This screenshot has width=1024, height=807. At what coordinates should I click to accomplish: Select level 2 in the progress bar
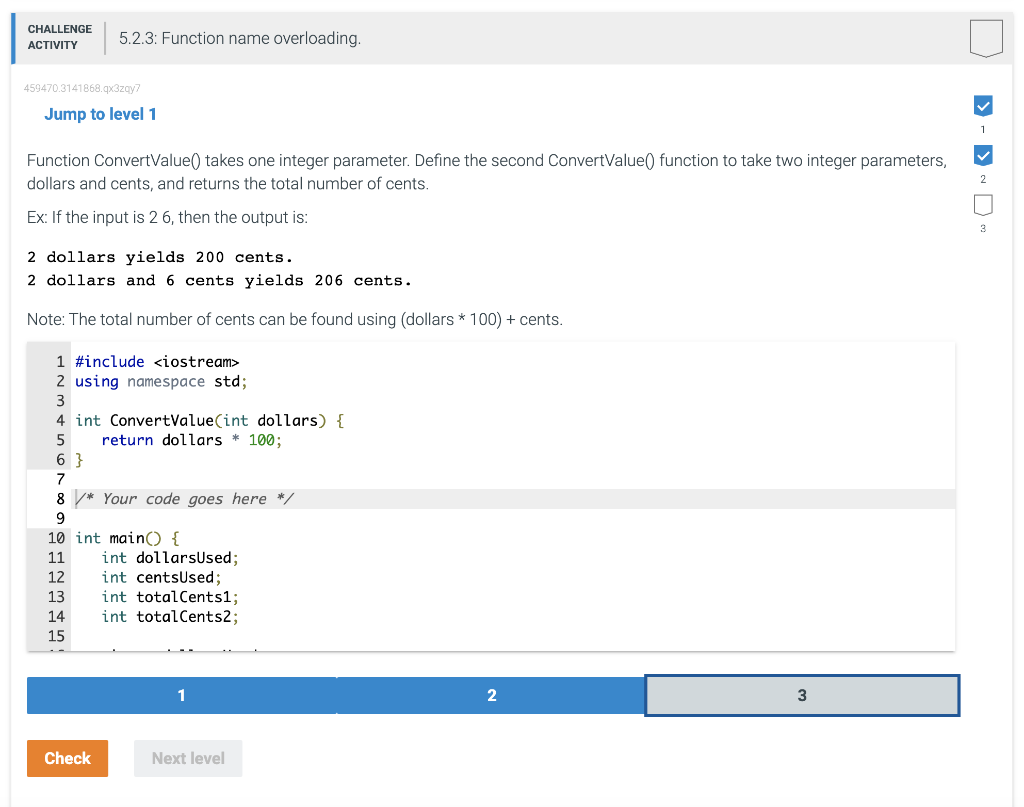click(492, 695)
